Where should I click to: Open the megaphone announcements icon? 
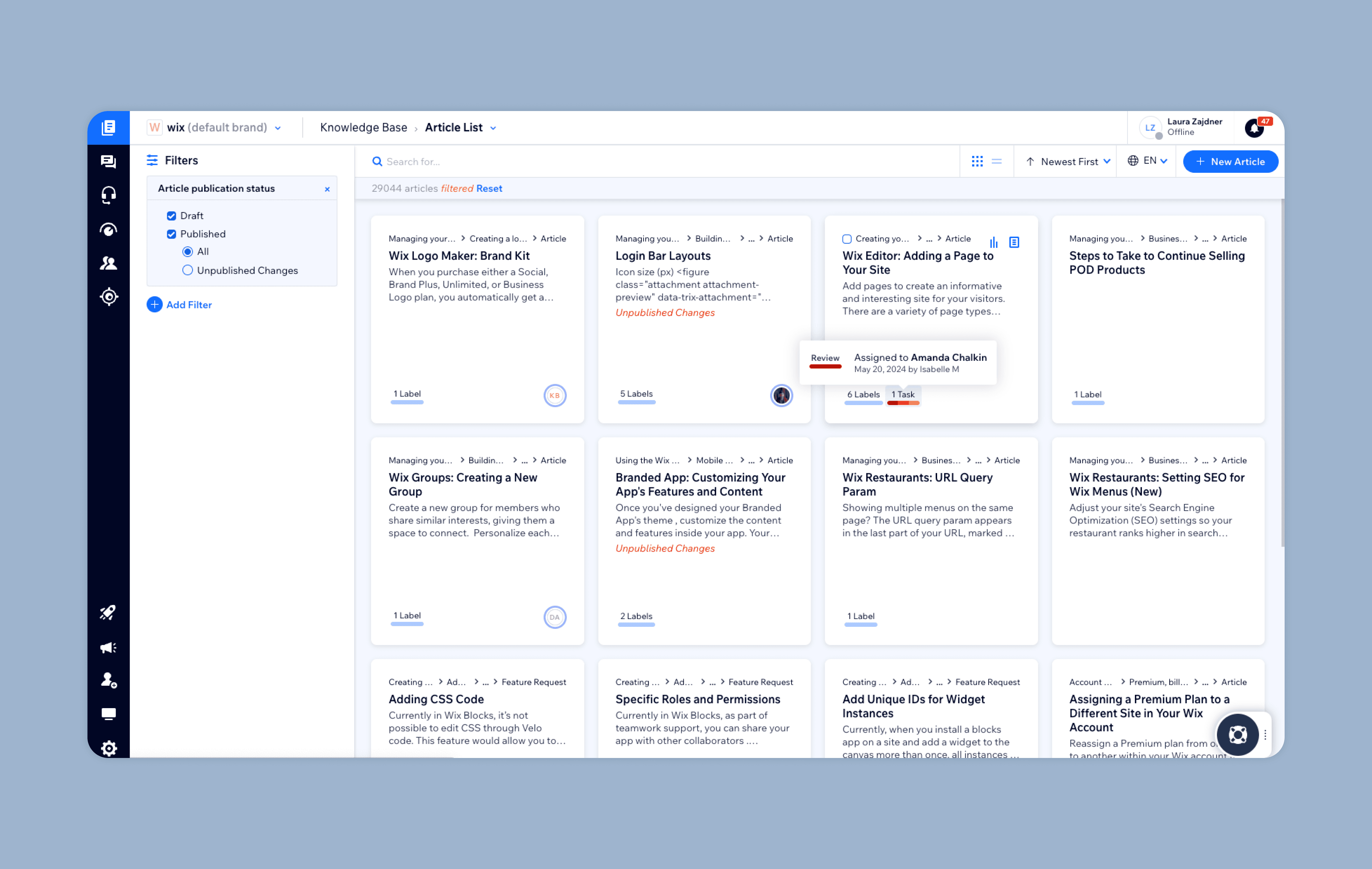tap(108, 647)
